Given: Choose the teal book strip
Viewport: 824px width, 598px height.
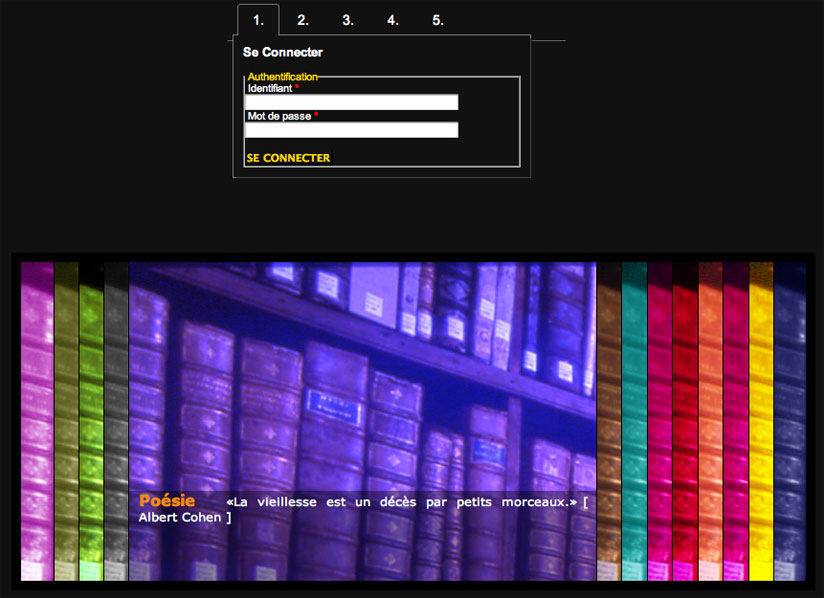Looking at the screenshot, I should point(635,420).
